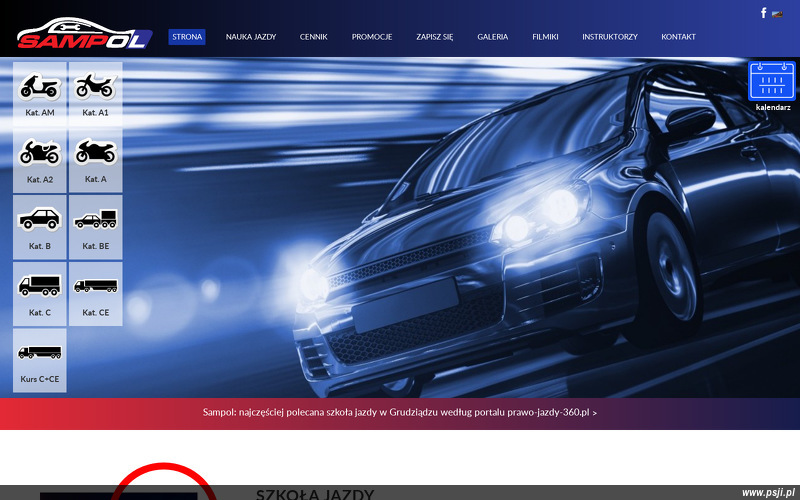Open the Kat. AM scooter category
Screen dimensions: 800x500
click(x=40, y=94)
